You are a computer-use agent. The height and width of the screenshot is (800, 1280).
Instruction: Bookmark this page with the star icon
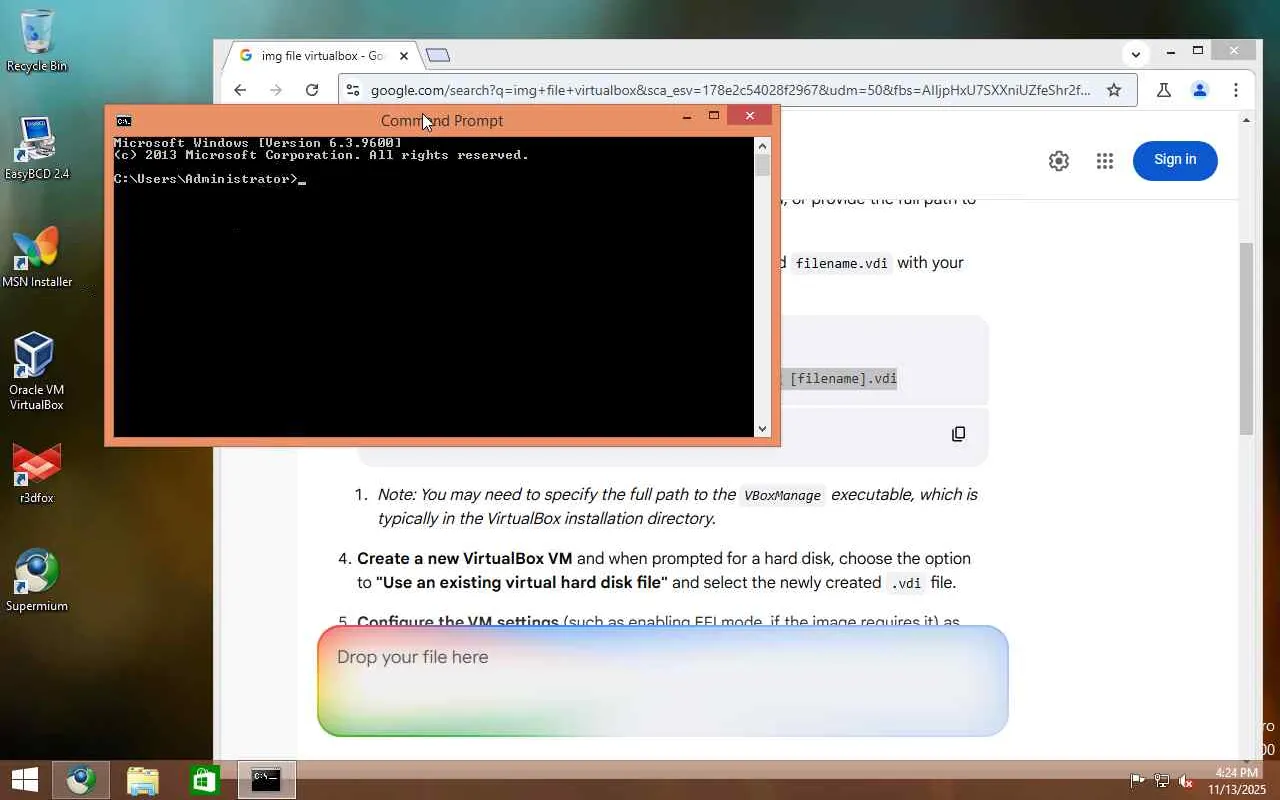tap(1114, 90)
